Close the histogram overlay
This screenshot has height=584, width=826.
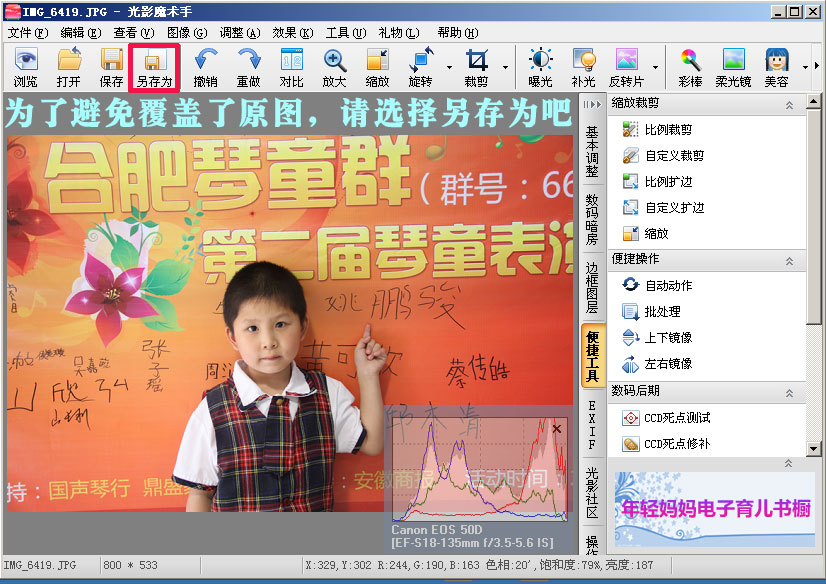557,429
